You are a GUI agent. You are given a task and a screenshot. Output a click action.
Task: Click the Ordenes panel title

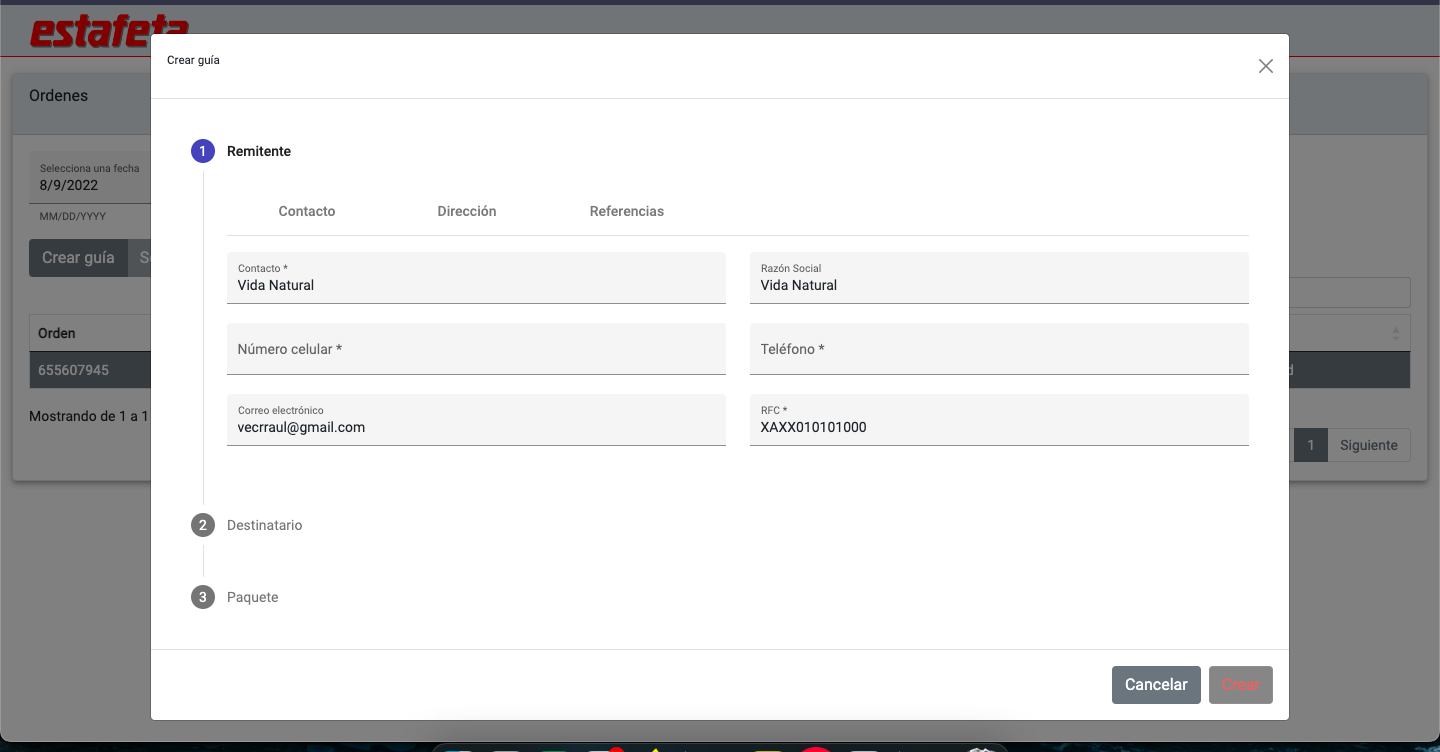tap(59, 96)
